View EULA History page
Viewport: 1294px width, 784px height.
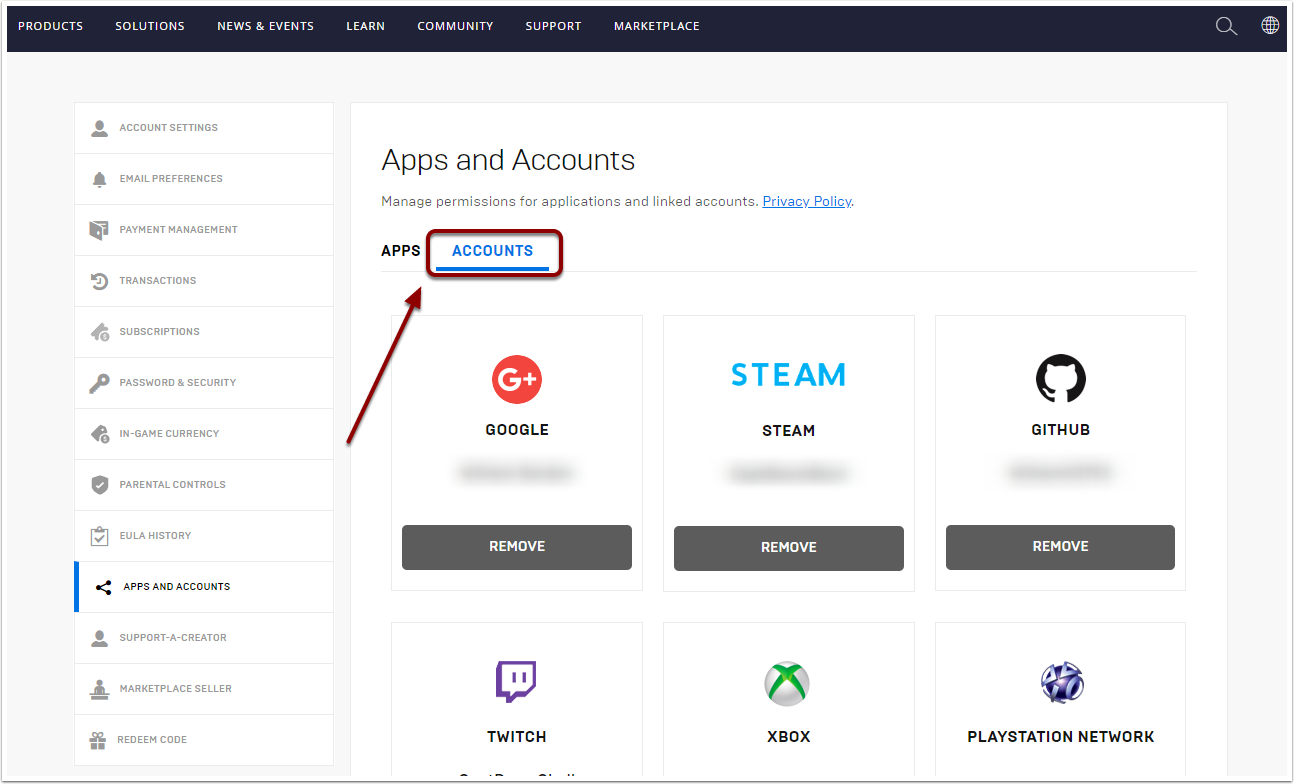(204, 536)
